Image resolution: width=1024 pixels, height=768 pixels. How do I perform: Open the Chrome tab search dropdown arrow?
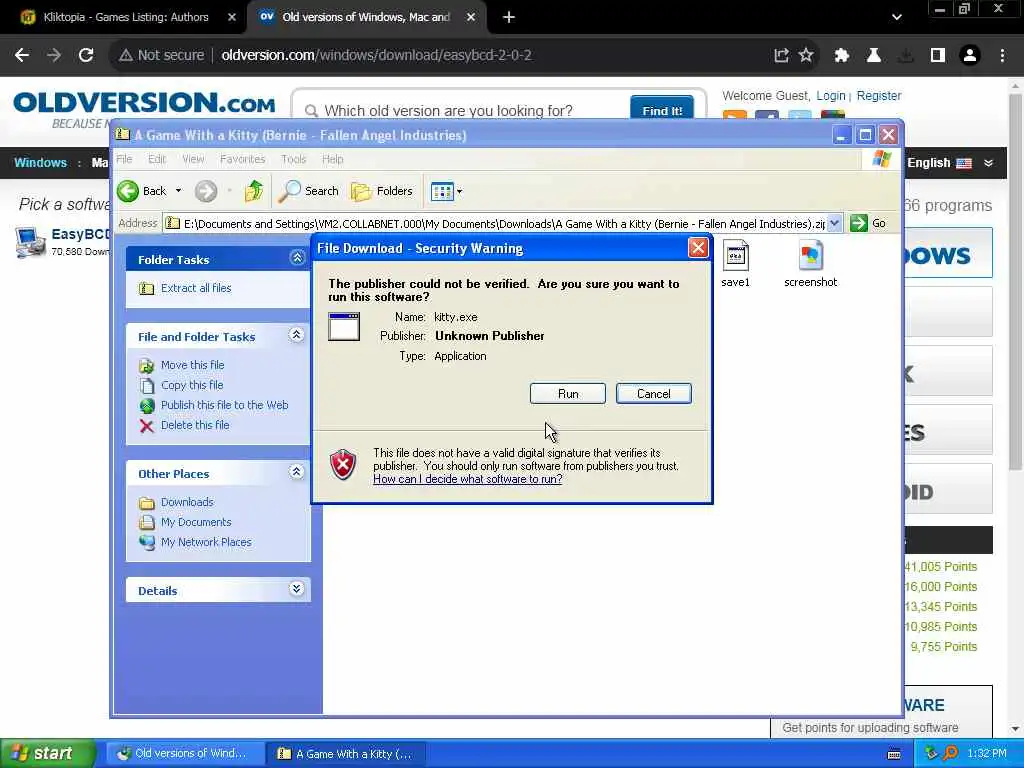pos(897,17)
